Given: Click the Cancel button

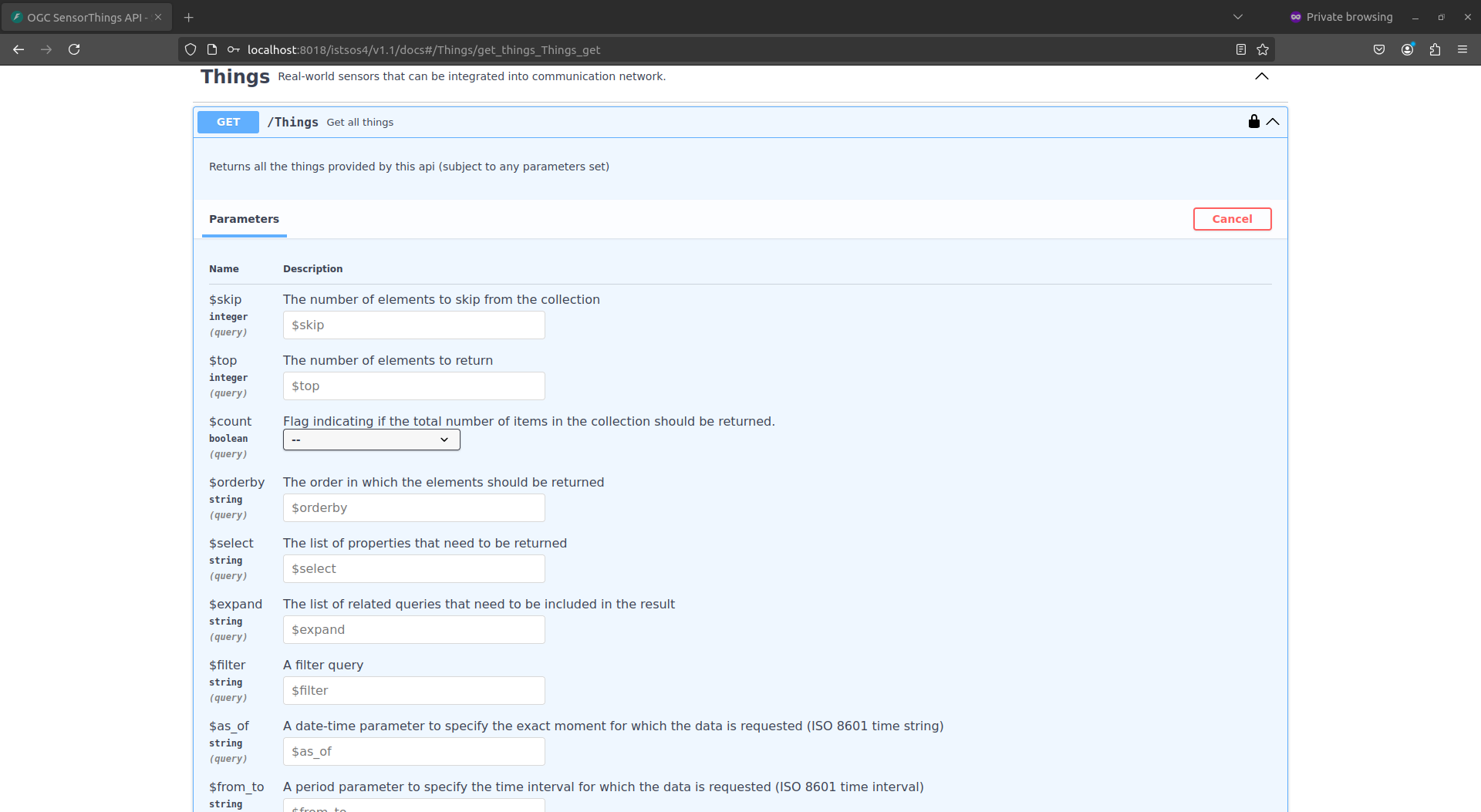Looking at the screenshot, I should pyautogui.click(x=1232, y=219).
